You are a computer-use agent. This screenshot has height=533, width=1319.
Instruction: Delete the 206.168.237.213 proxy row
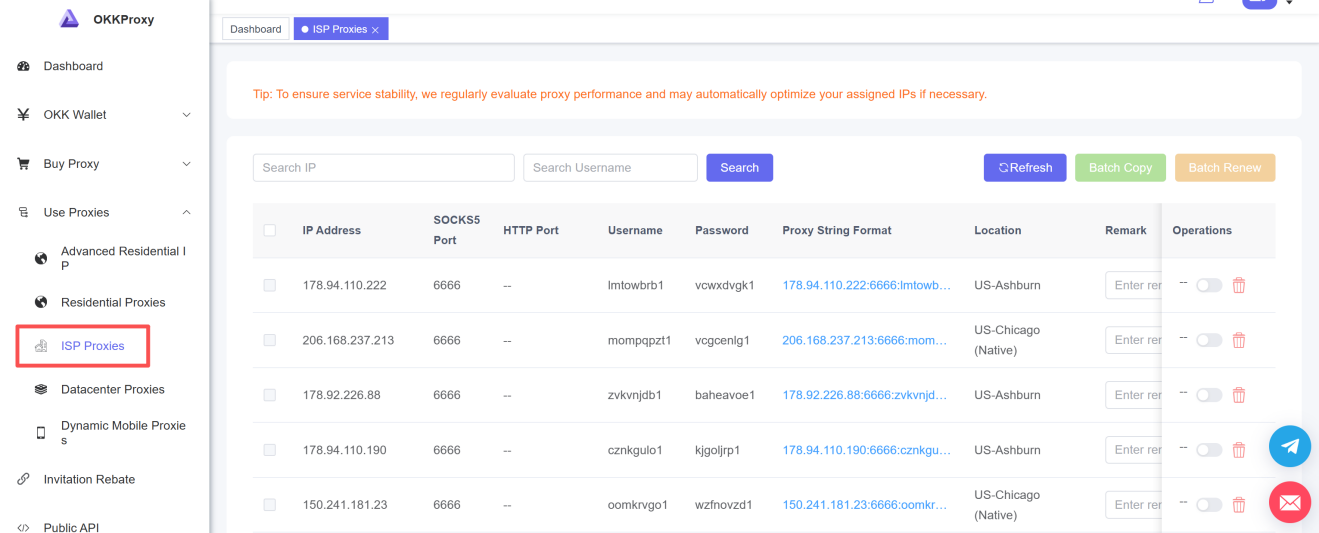[1239, 340]
